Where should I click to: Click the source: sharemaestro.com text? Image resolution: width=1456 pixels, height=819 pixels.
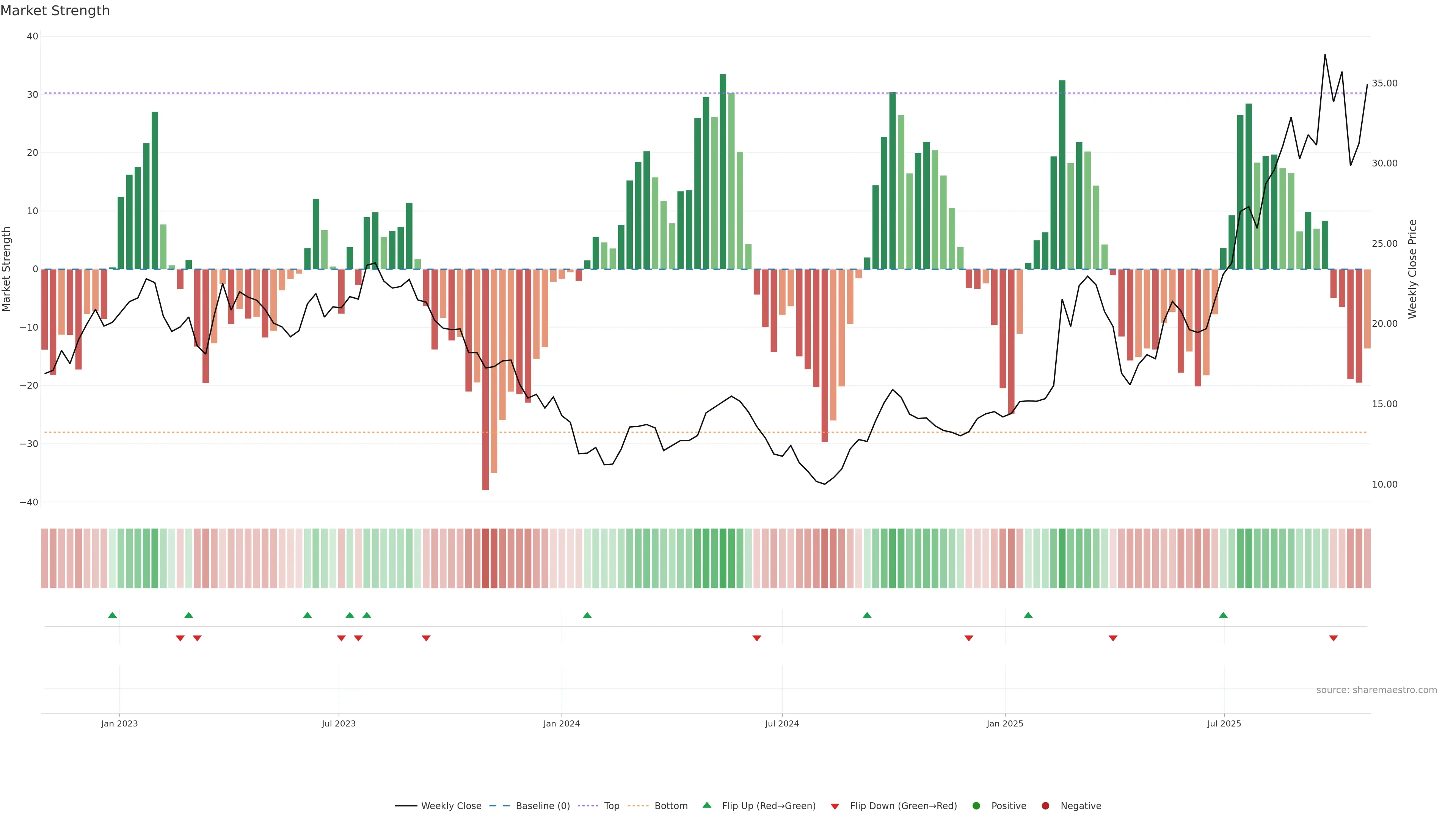click(x=1376, y=690)
